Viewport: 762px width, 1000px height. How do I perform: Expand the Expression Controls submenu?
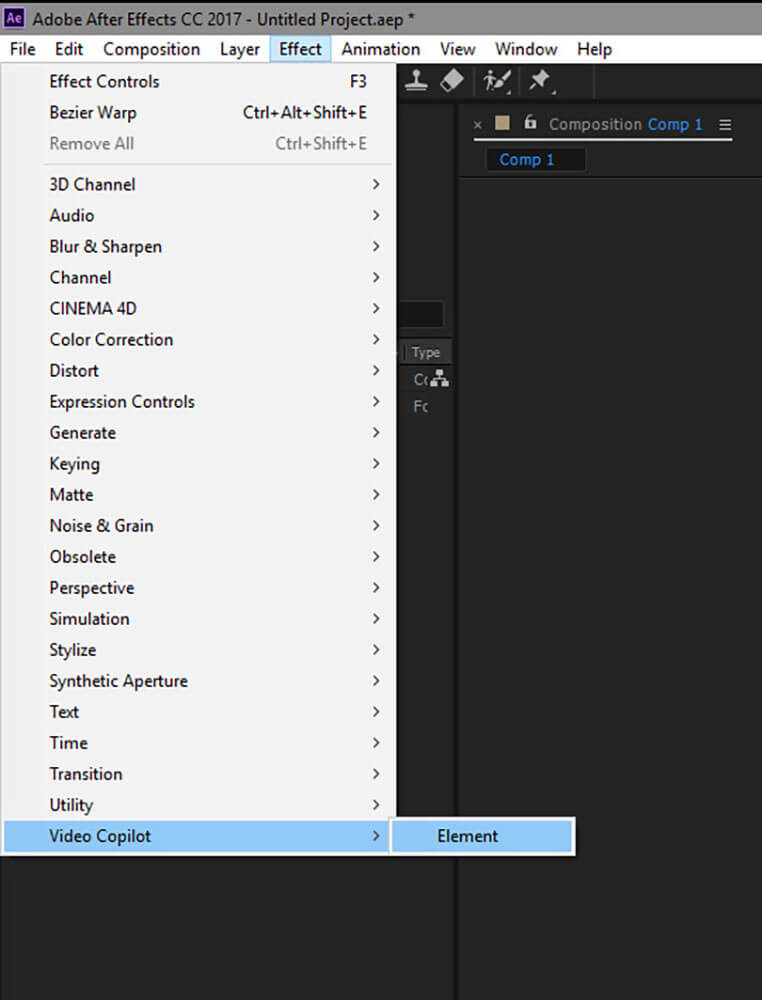click(199, 402)
